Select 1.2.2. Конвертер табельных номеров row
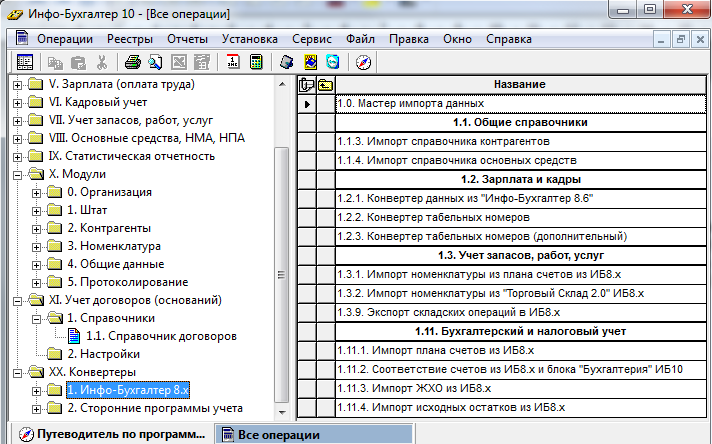Viewport: 712px width, 444px height. point(520,218)
